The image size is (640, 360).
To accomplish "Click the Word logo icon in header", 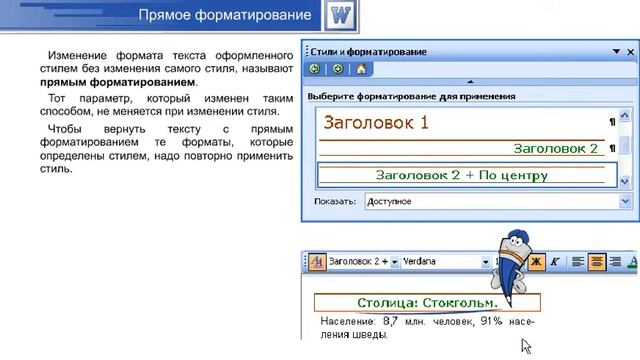I will point(340,16).
